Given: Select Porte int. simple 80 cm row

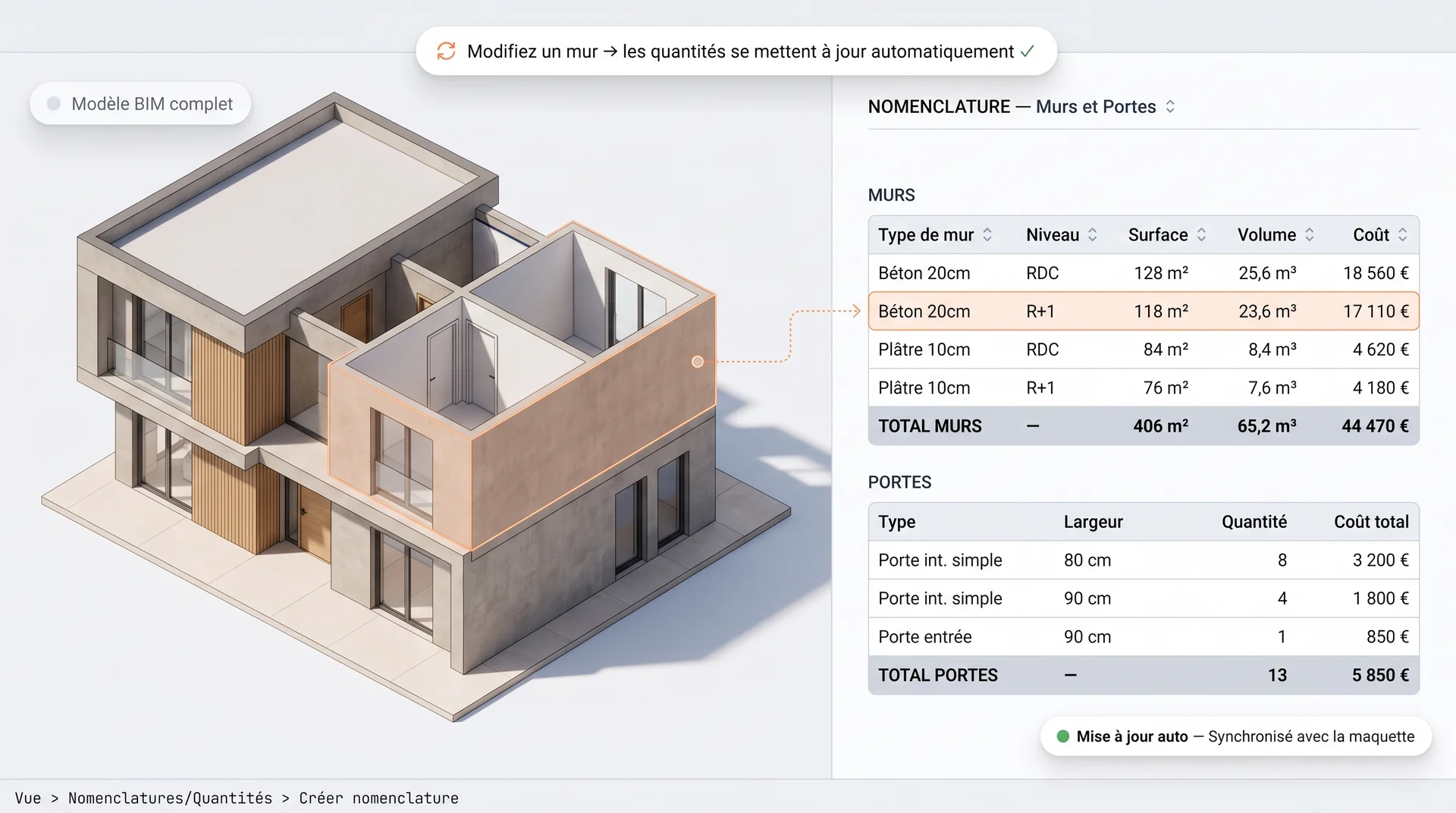Looking at the screenshot, I should click(x=1144, y=560).
